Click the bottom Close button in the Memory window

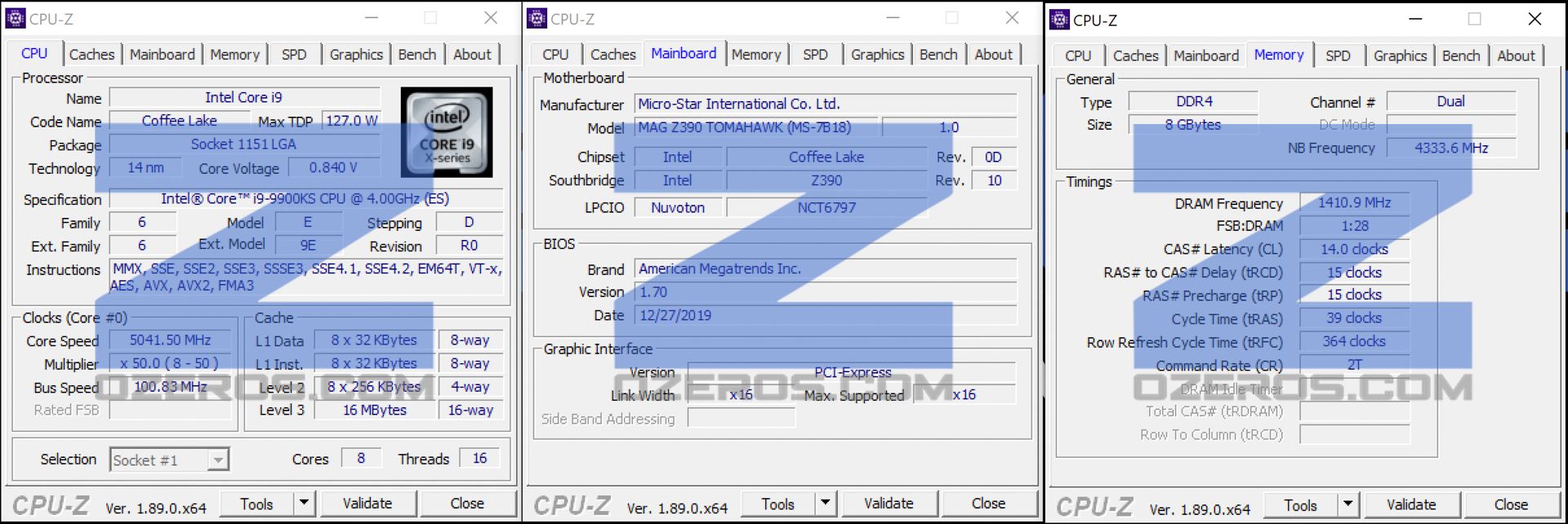click(1512, 504)
